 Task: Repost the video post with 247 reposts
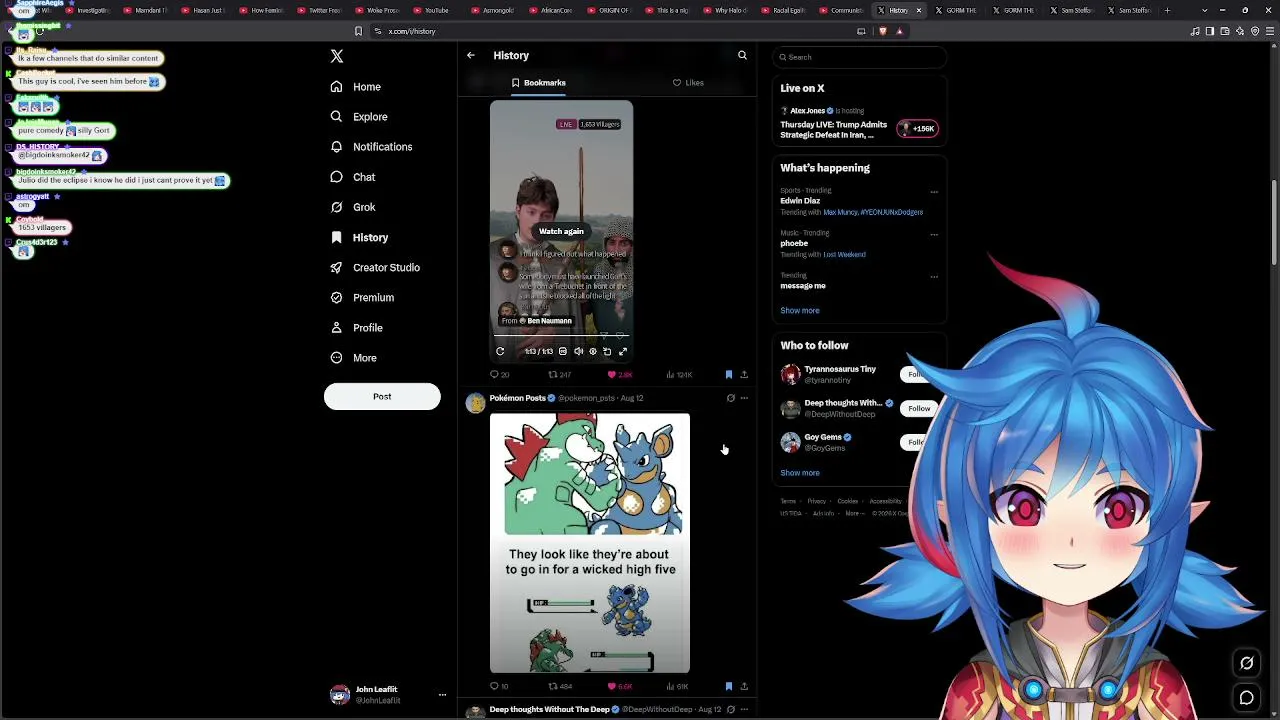coord(559,375)
